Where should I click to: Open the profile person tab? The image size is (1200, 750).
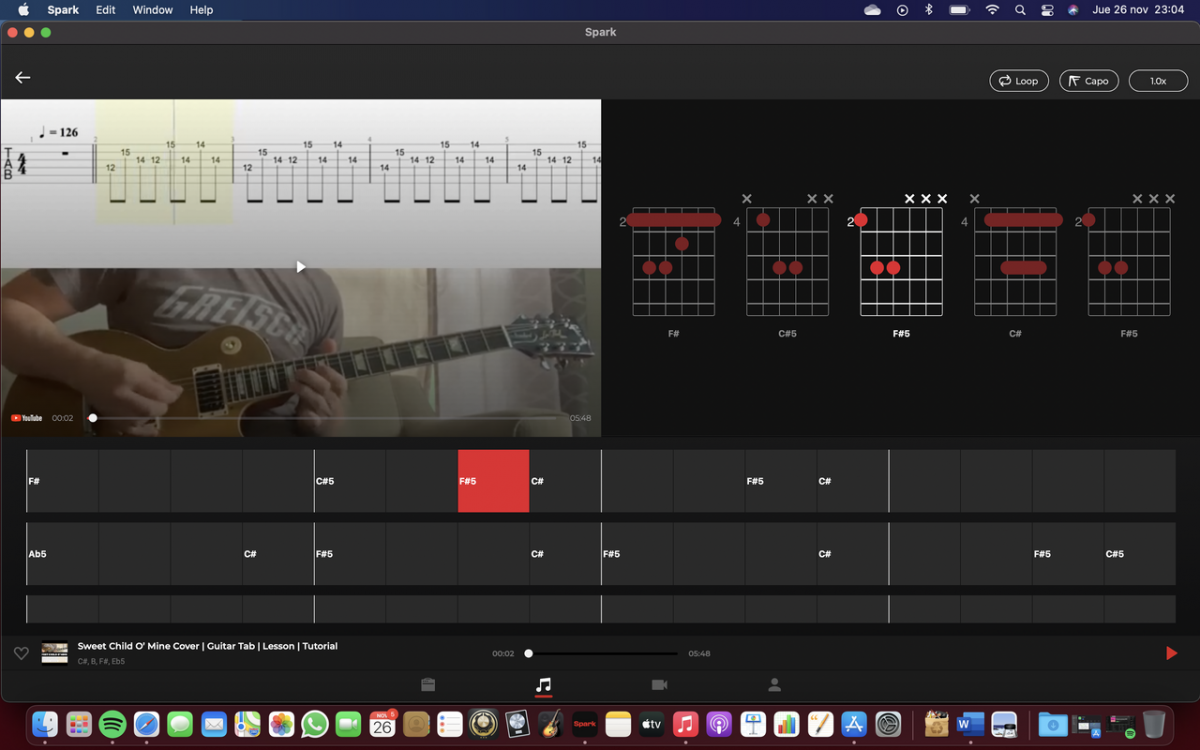774,685
